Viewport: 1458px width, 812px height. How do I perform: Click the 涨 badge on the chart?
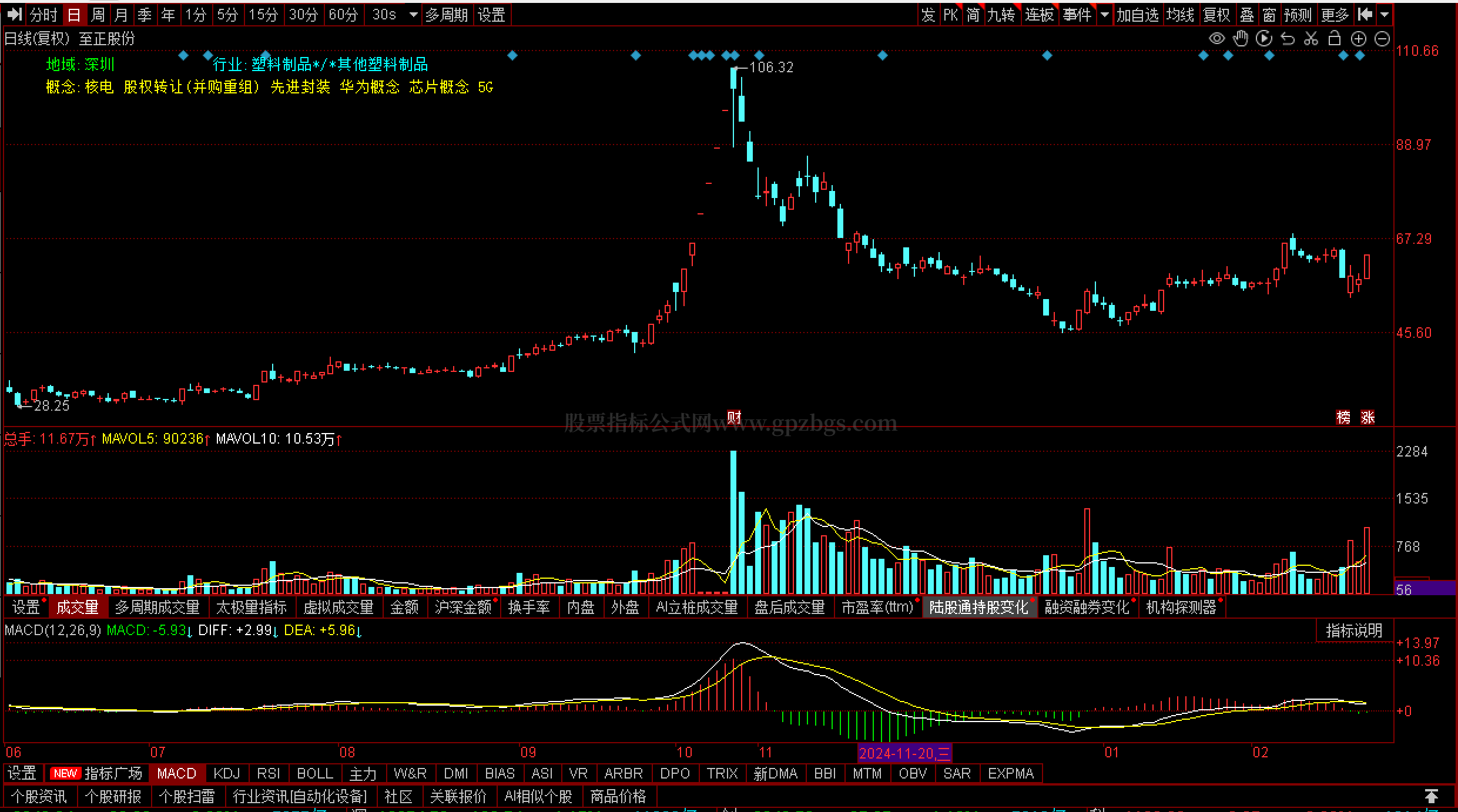click(x=1367, y=417)
